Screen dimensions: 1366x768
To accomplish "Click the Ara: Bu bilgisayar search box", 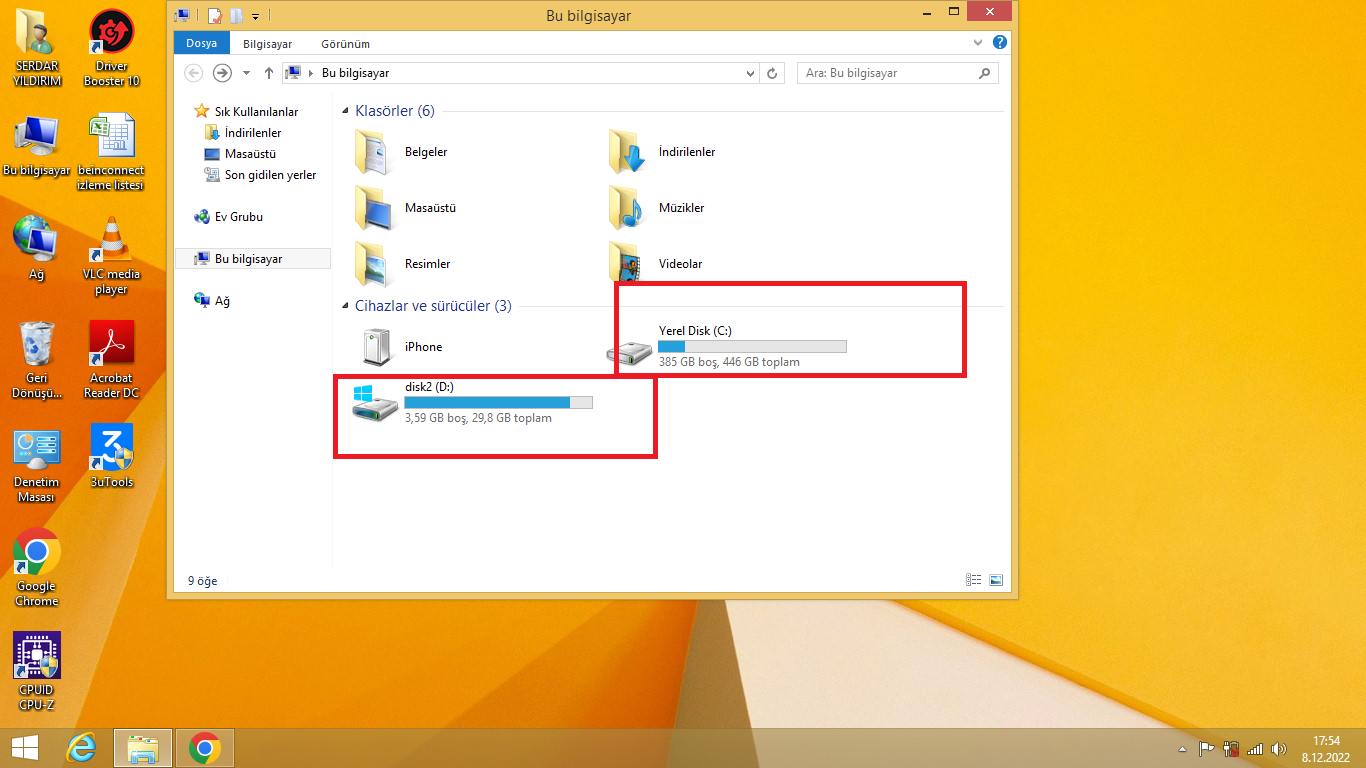I will click(897, 73).
